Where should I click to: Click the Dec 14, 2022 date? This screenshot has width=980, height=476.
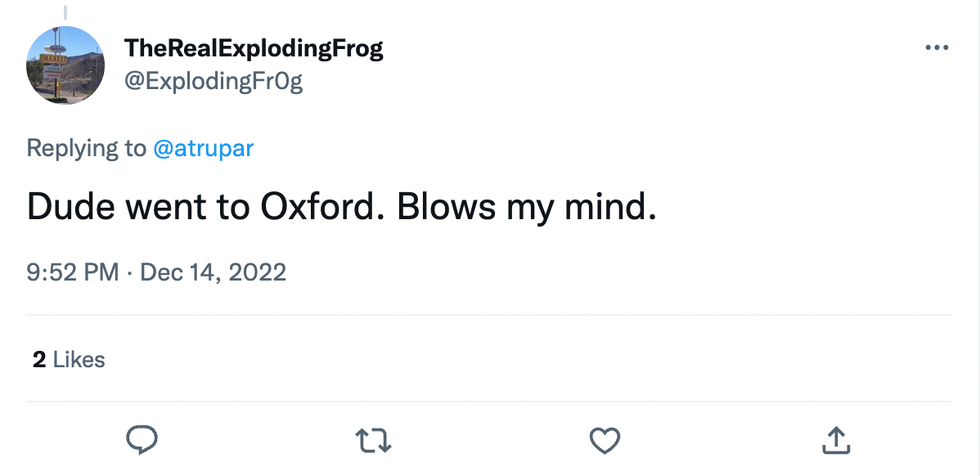point(213,272)
